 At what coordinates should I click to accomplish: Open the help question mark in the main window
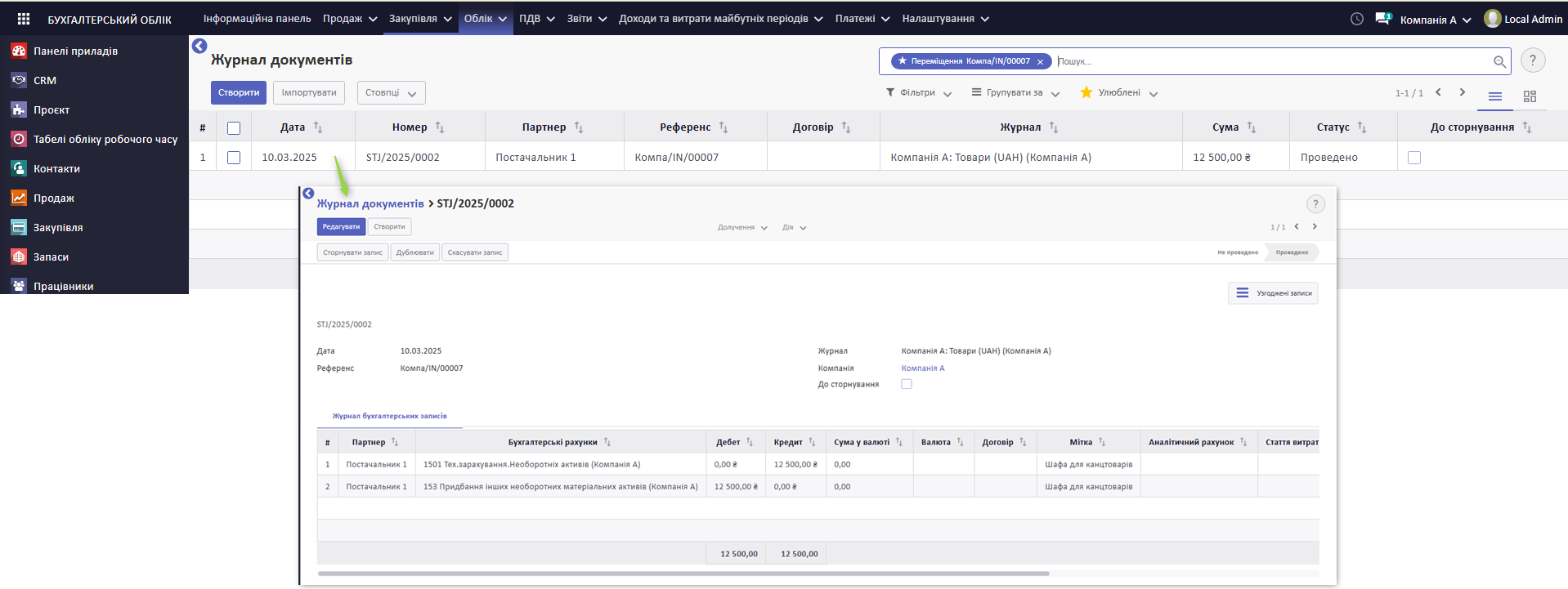point(1533,60)
